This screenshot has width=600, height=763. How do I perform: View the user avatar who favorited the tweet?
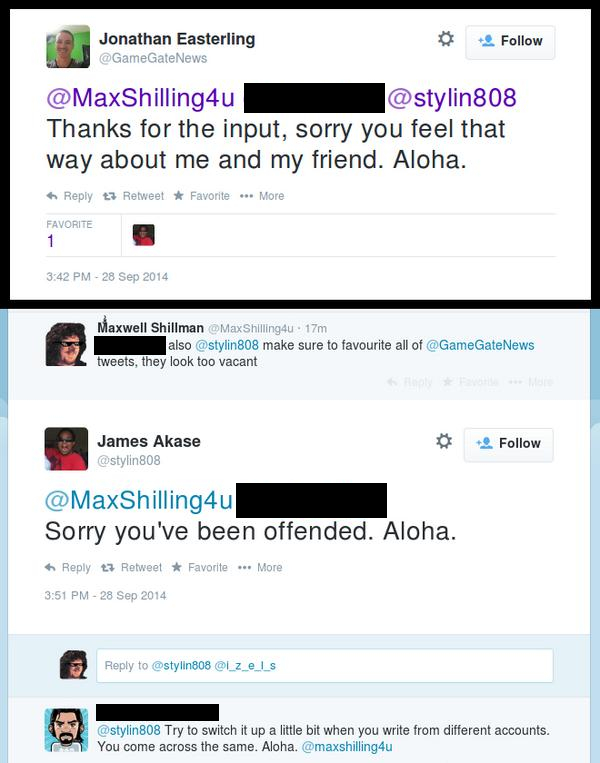143,235
